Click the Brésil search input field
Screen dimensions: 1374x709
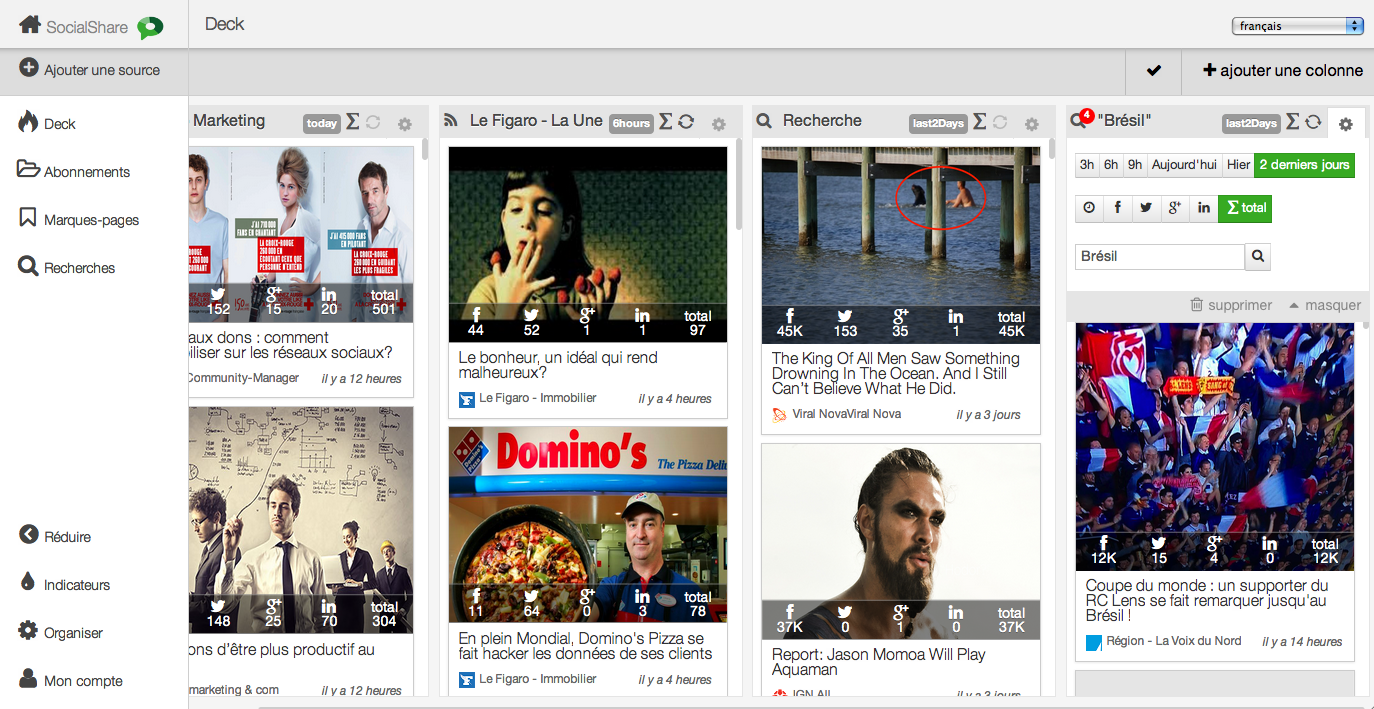pyautogui.click(x=1160, y=257)
